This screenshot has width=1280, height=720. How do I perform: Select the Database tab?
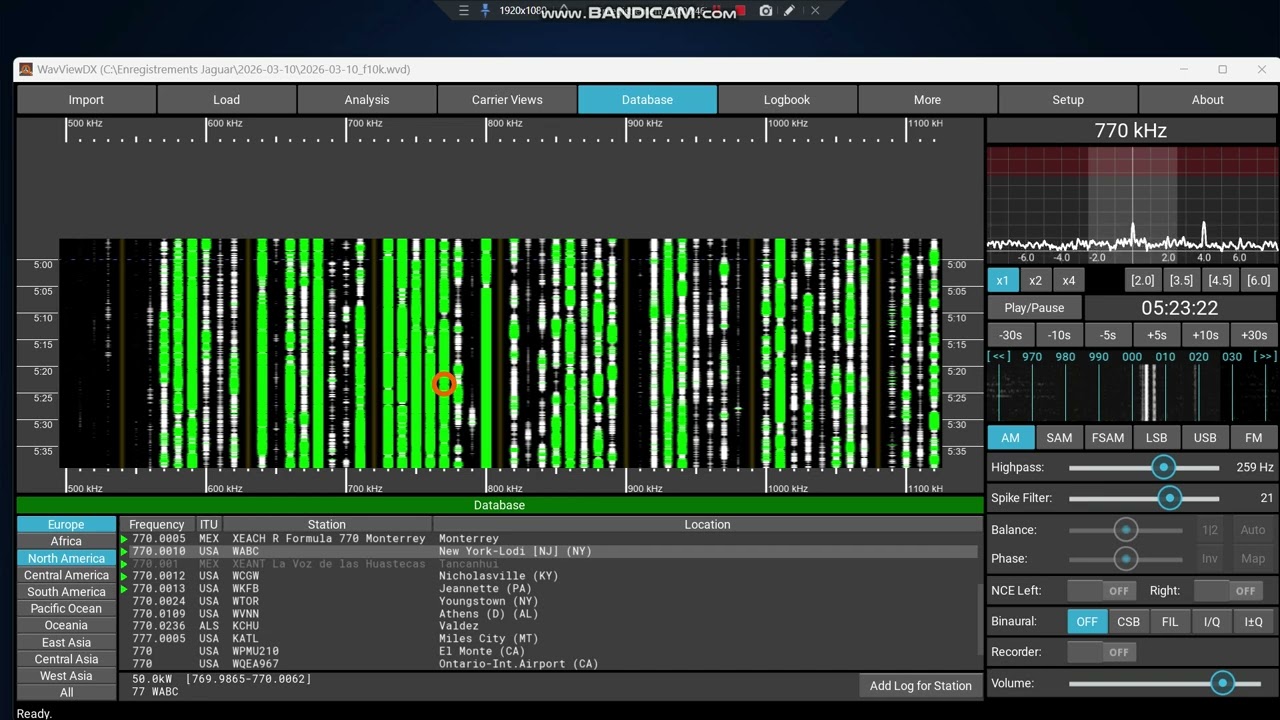647,100
